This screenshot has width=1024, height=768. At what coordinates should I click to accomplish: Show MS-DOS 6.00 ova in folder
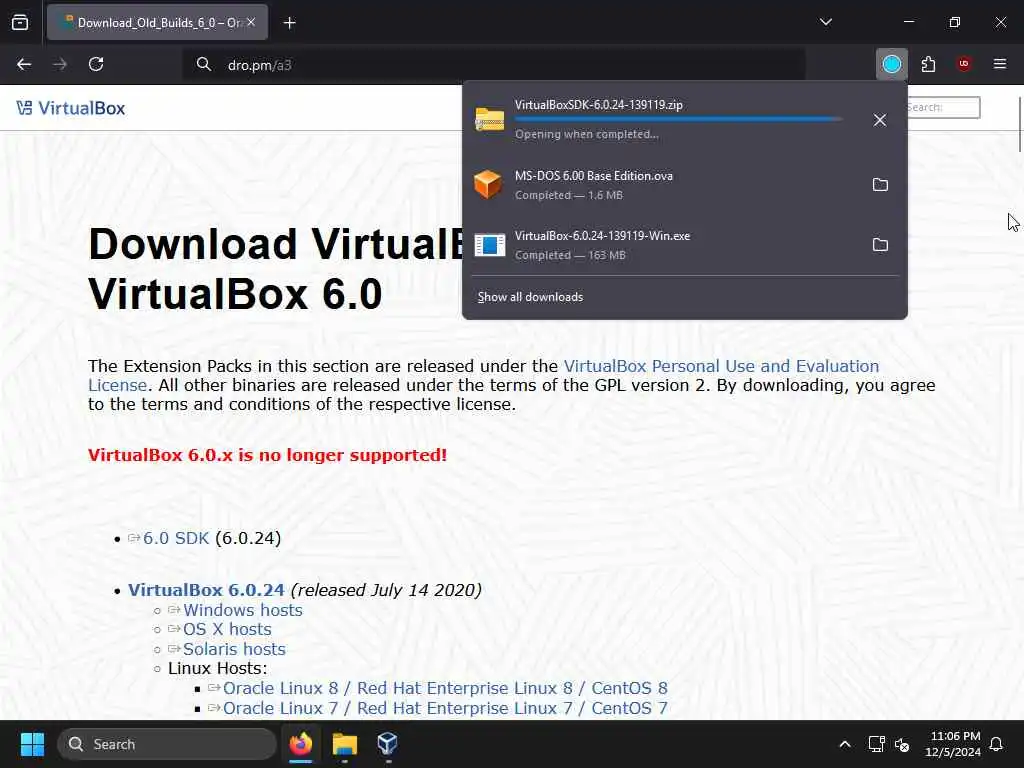(880, 185)
